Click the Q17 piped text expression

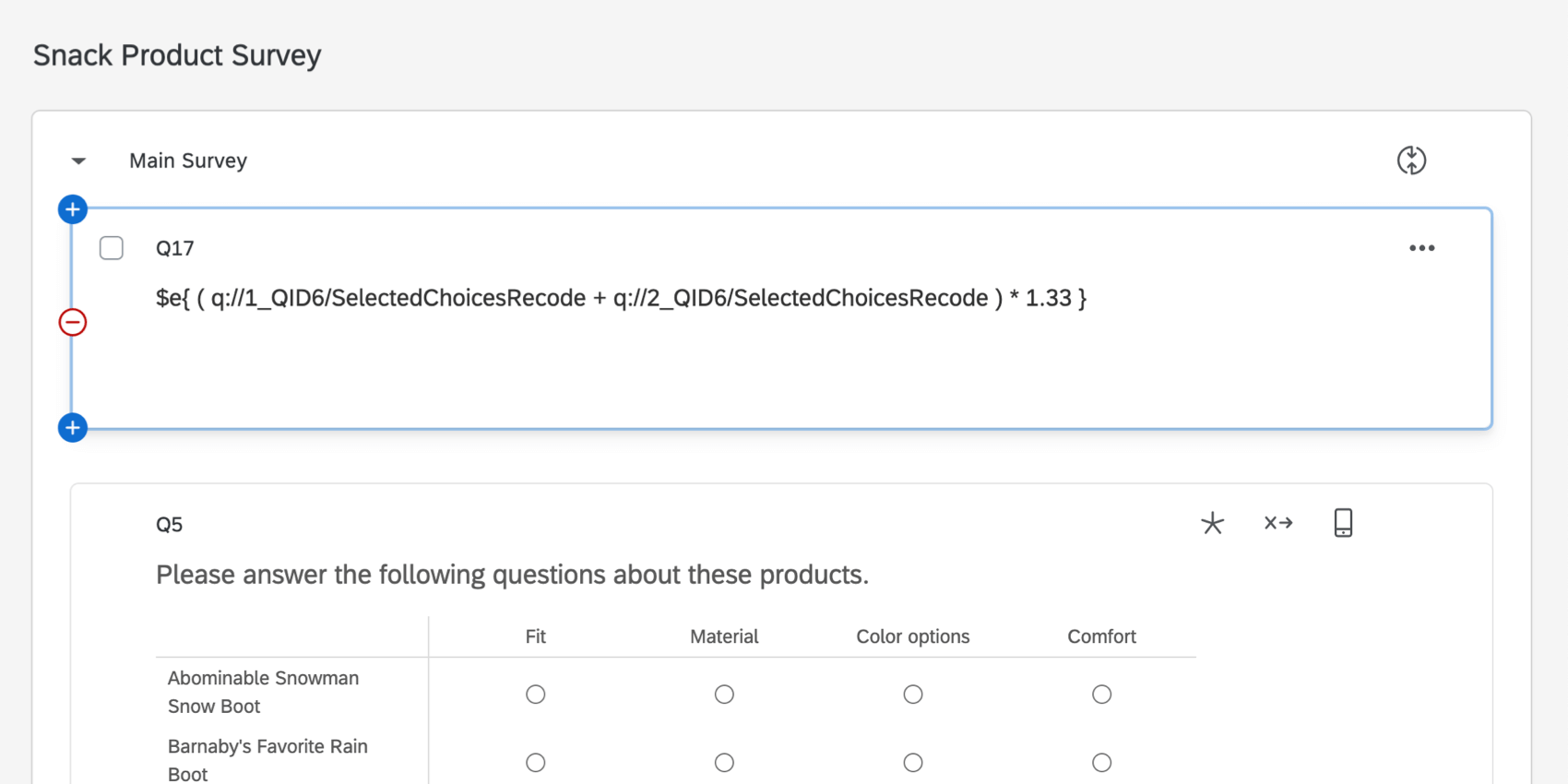coord(621,299)
